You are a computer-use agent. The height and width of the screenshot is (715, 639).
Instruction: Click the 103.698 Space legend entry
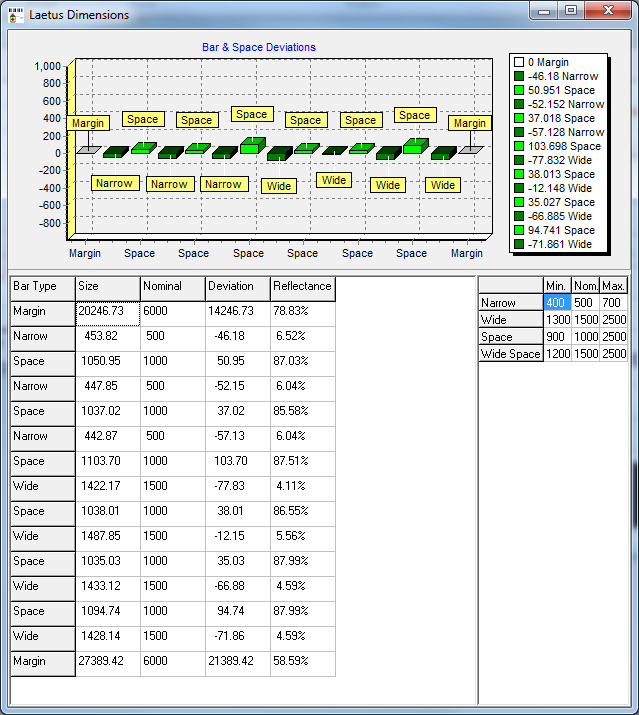click(564, 146)
